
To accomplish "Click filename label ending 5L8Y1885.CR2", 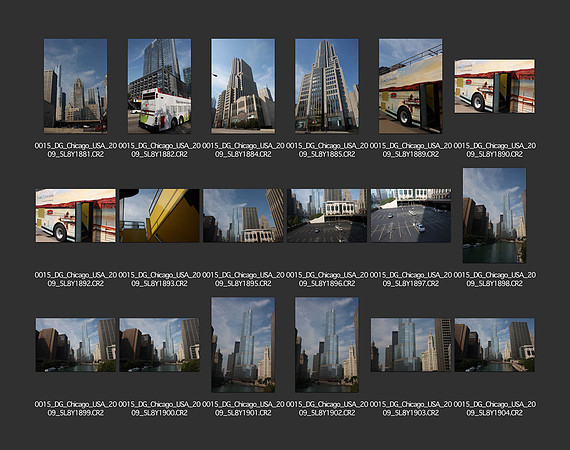I will coord(327,150).
